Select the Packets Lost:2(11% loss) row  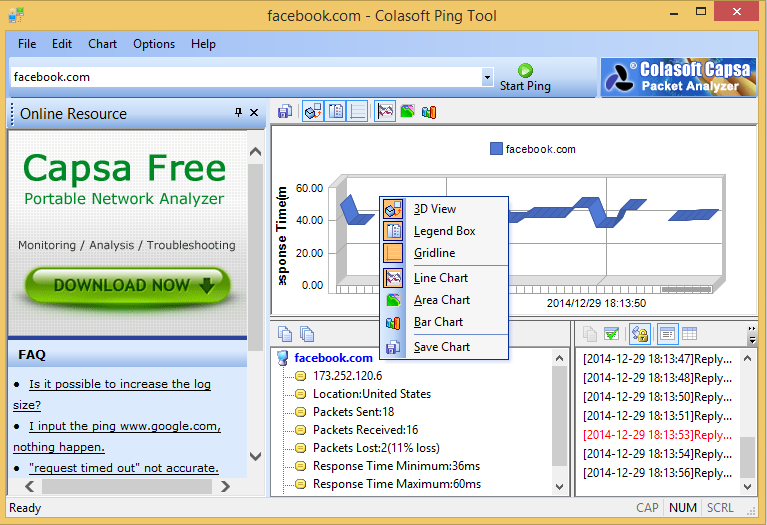(376, 448)
